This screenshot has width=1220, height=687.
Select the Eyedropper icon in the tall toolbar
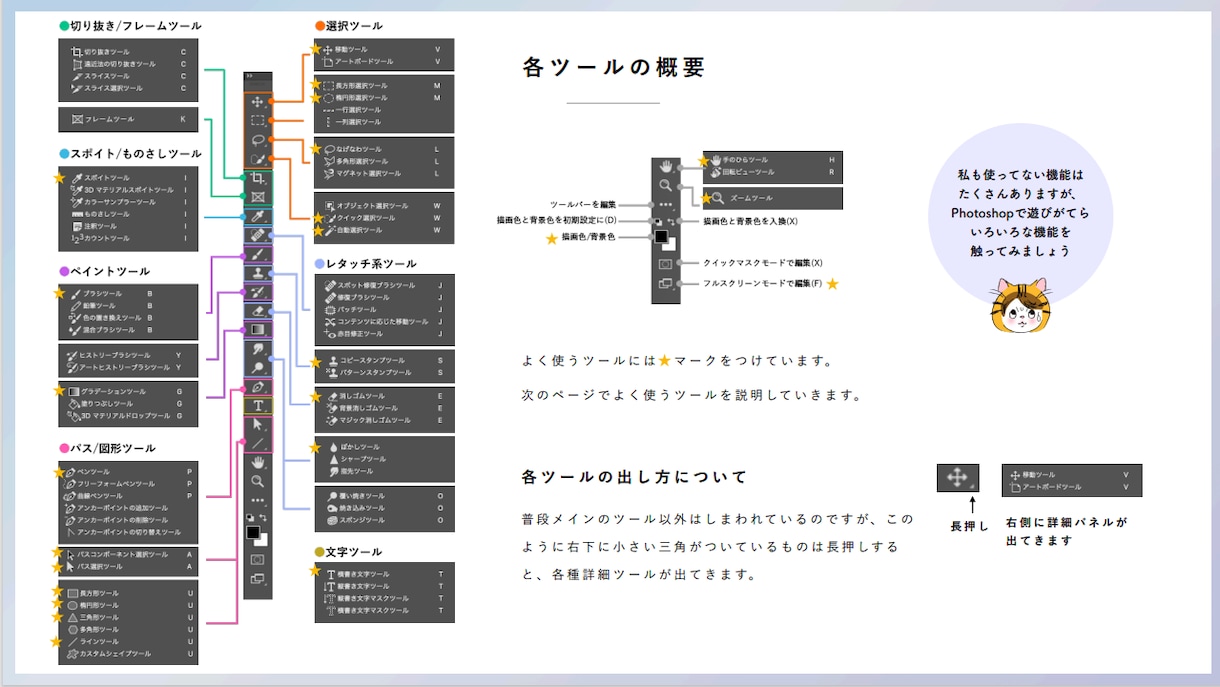point(257,216)
